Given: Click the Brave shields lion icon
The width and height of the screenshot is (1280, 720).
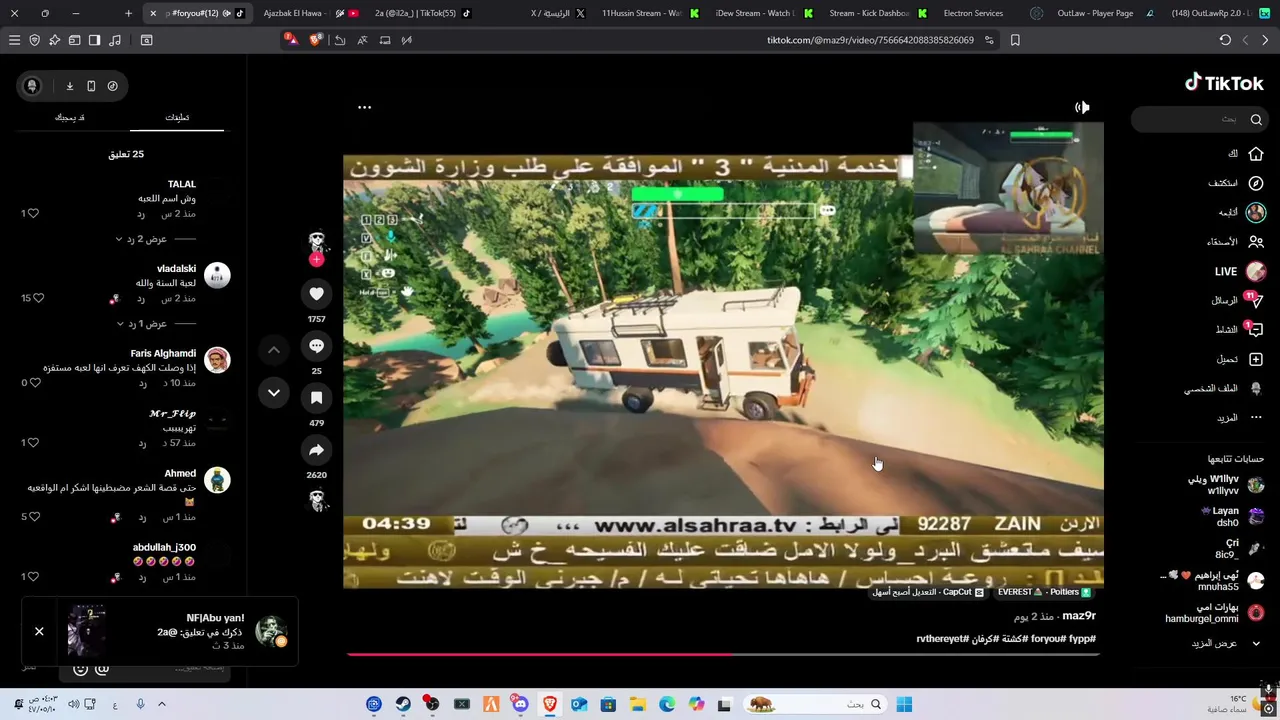Looking at the screenshot, I should pyautogui.click(x=316, y=40).
